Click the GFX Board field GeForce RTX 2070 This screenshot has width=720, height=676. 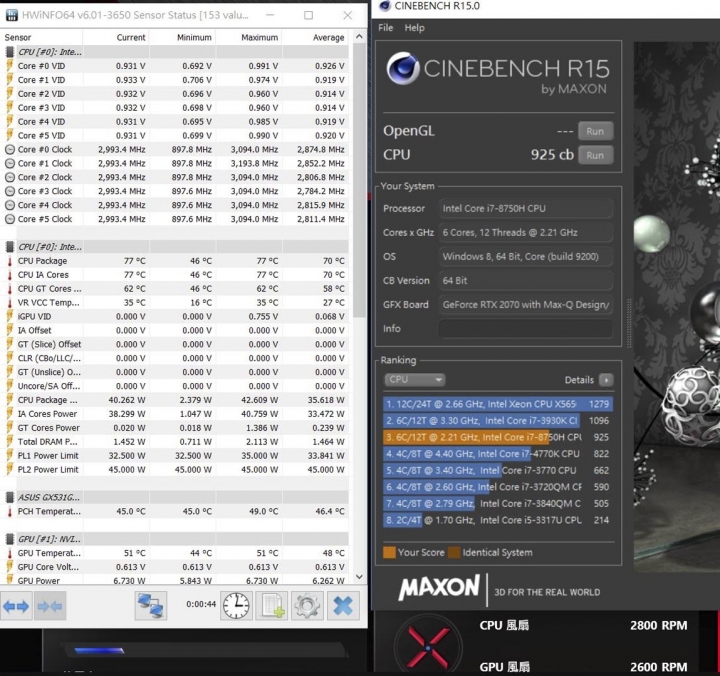(x=526, y=305)
